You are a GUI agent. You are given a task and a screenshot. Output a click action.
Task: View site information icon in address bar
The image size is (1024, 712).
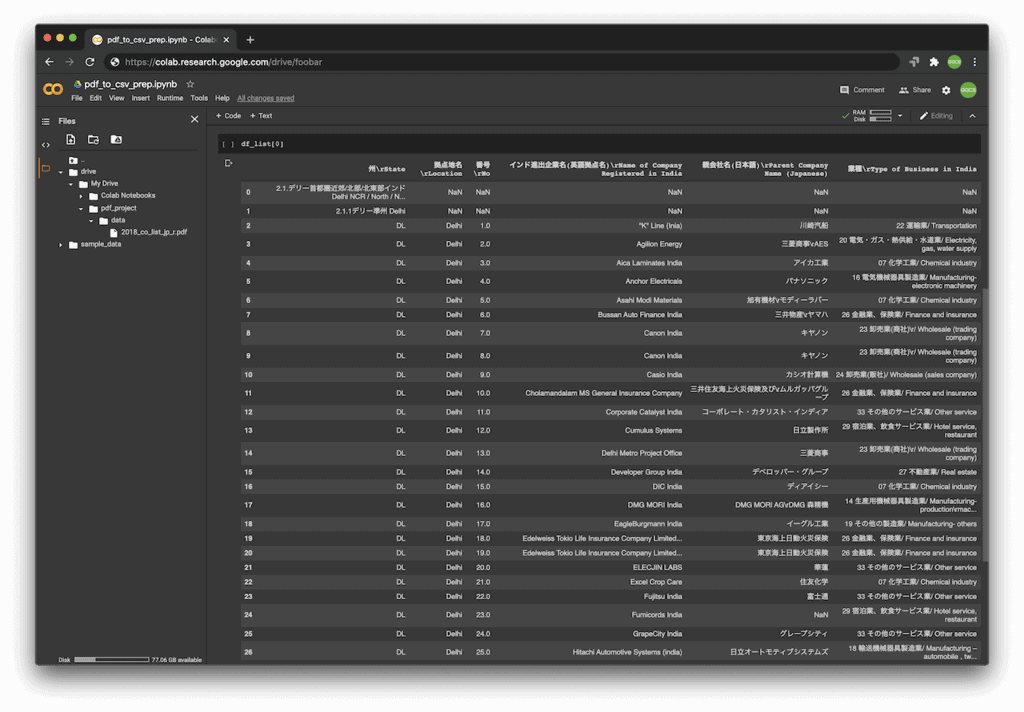coord(115,62)
